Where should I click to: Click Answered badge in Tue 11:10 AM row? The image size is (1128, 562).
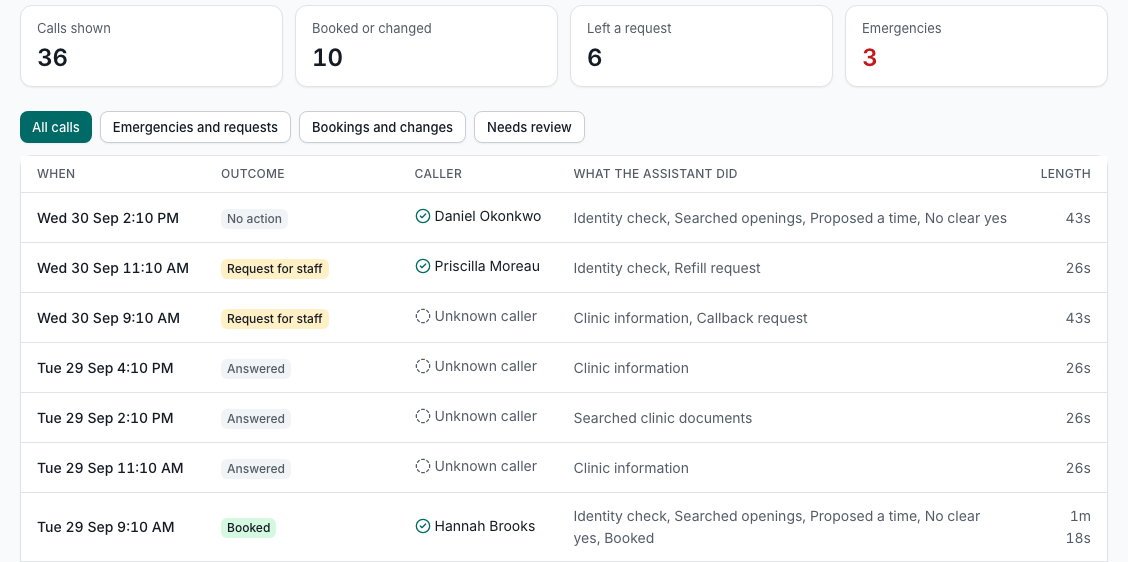click(255, 469)
